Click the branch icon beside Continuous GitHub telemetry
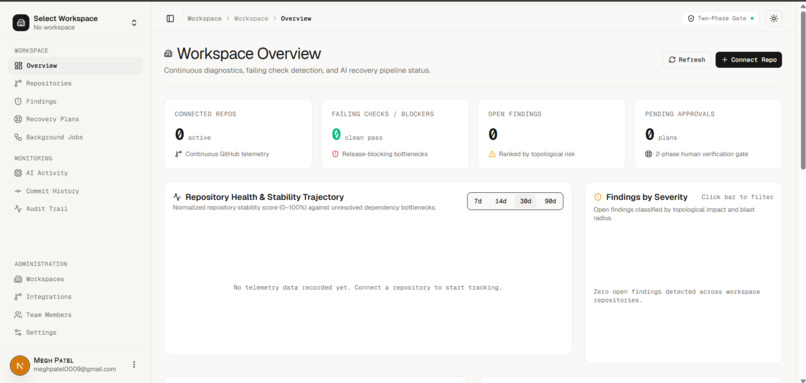This screenshot has height=383, width=806. (178, 154)
